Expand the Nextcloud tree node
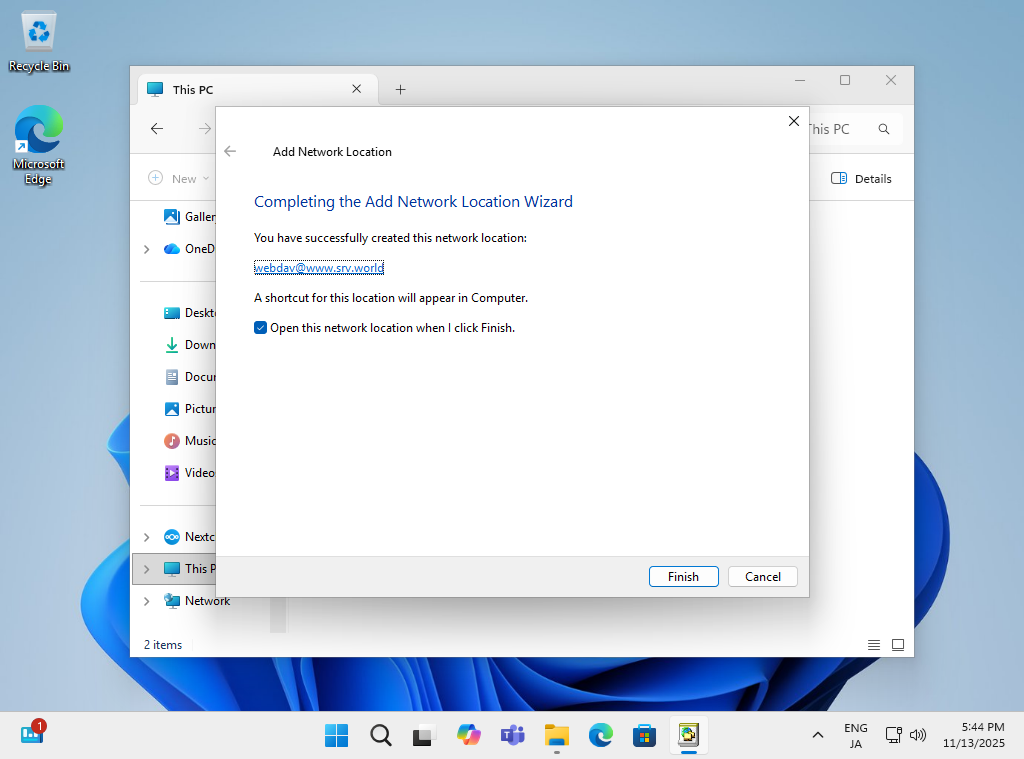Screen dimensions: 1024x759 147,537
